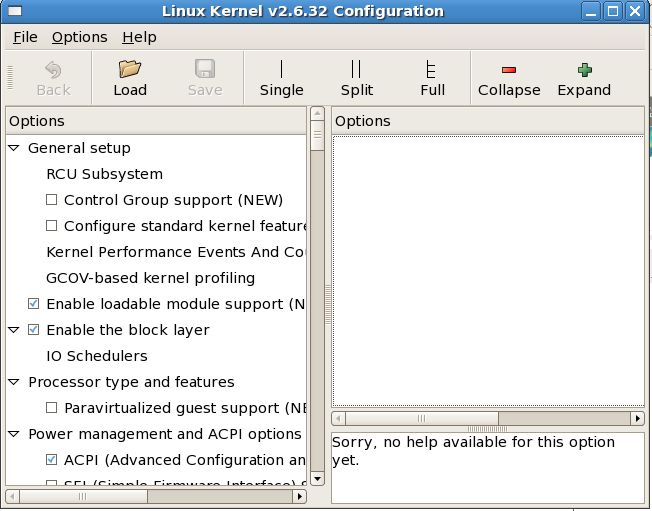Uncheck Enable loadable module support
Viewport: 652px width, 511px height.
(x=33, y=304)
